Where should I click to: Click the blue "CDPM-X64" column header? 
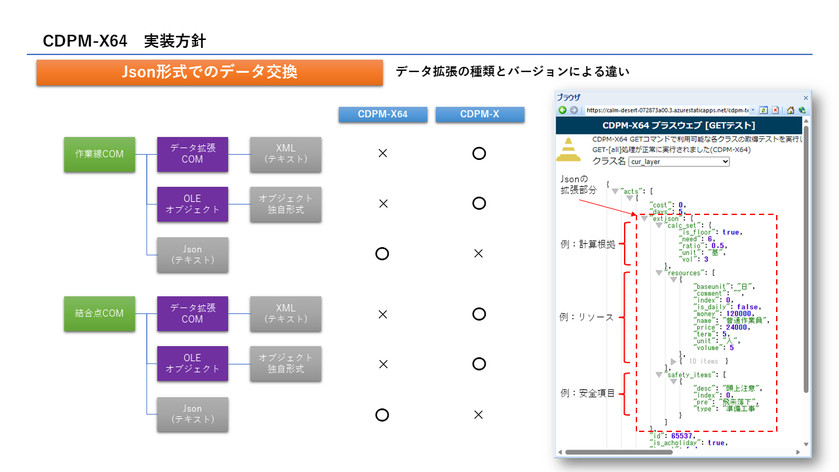383,115
